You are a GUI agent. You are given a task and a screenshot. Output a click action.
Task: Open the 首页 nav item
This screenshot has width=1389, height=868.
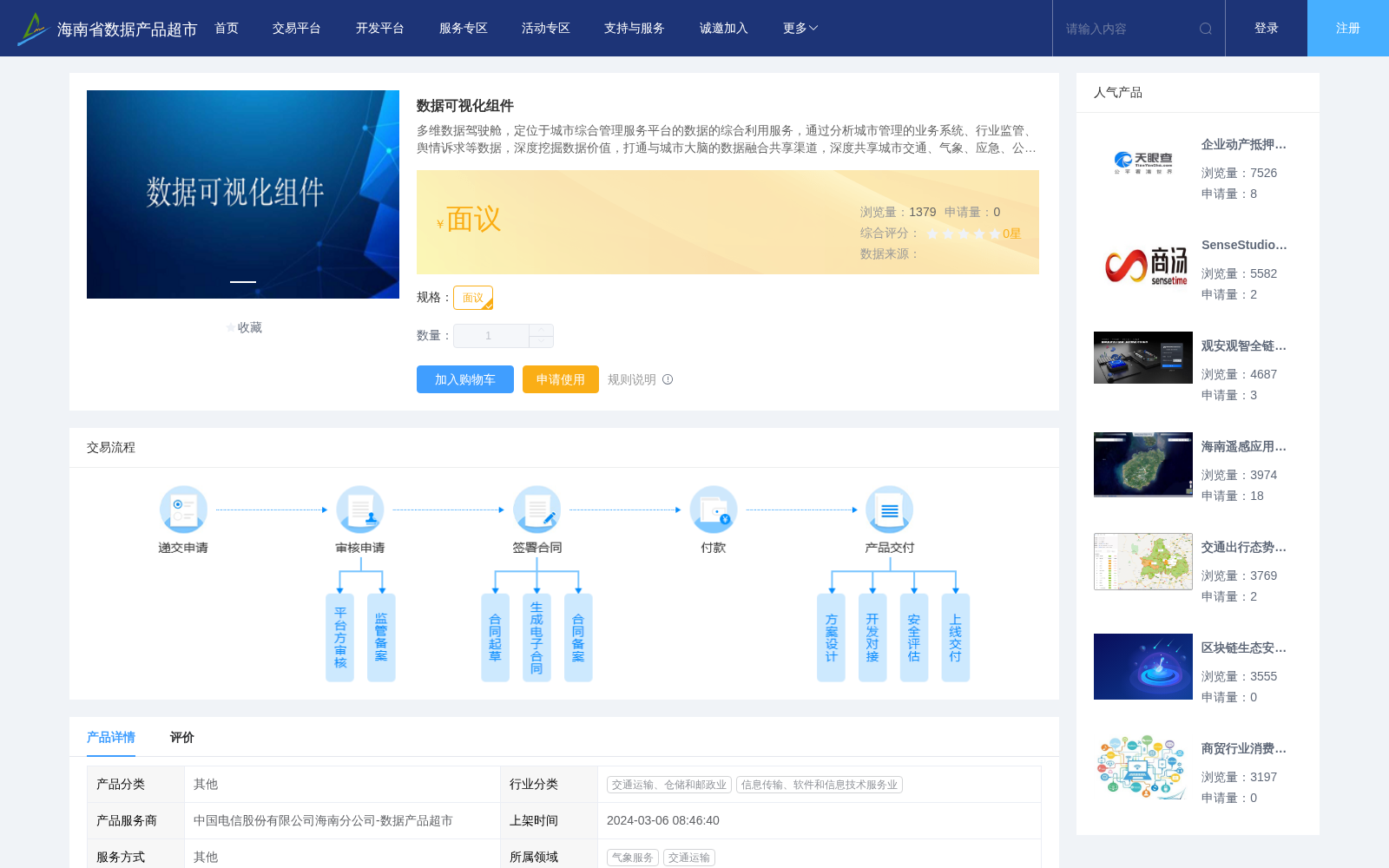(x=227, y=29)
